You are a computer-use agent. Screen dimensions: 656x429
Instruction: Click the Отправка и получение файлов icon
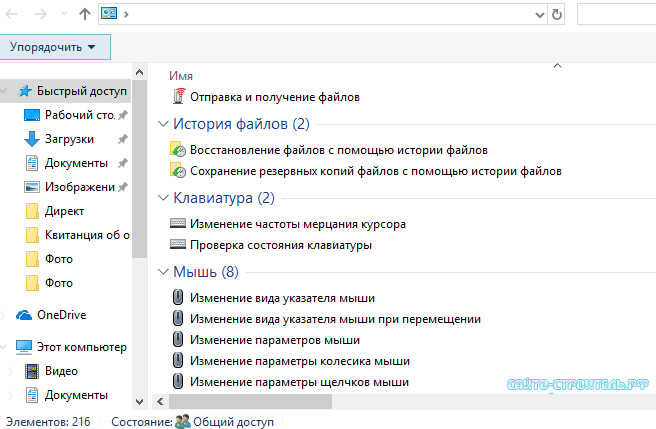pyautogui.click(x=179, y=96)
